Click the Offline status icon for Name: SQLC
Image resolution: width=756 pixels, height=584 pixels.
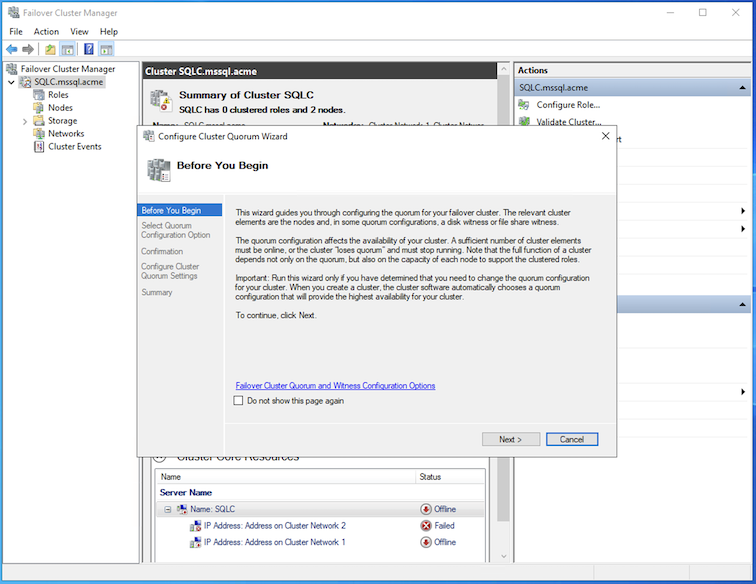(426, 509)
